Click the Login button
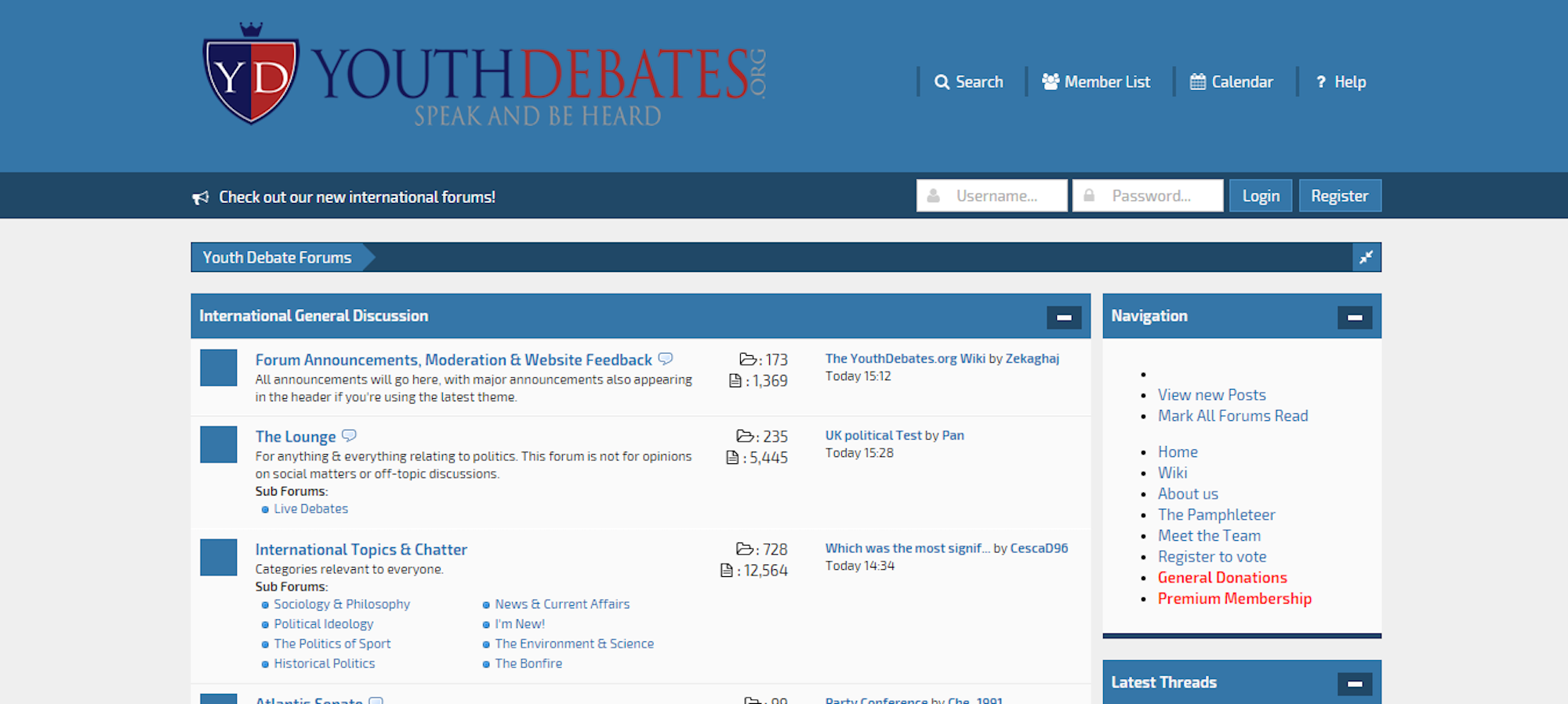This screenshot has height=704, width=1568. (x=1261, y=196)
